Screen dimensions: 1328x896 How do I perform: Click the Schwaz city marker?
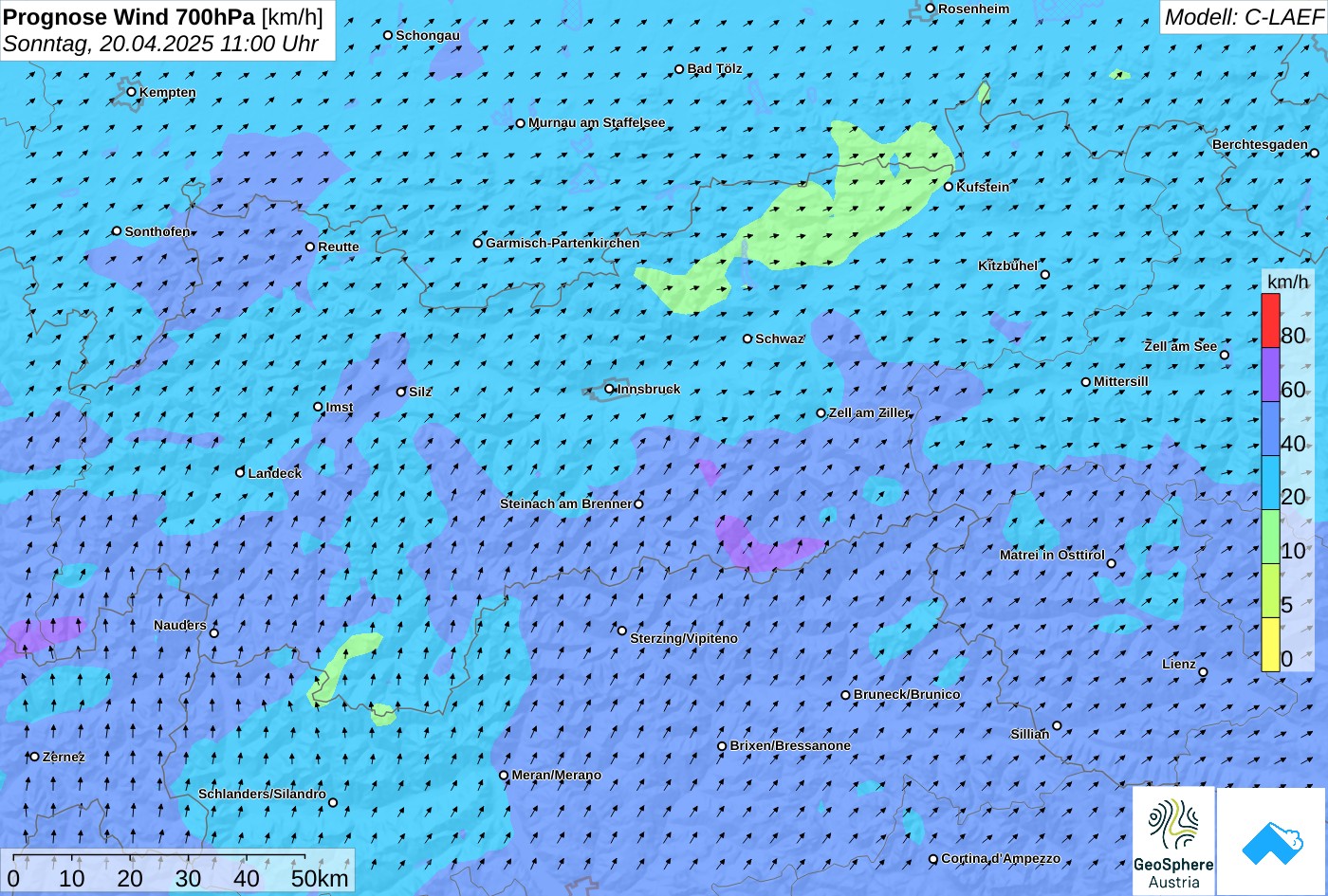coord(747,338)
